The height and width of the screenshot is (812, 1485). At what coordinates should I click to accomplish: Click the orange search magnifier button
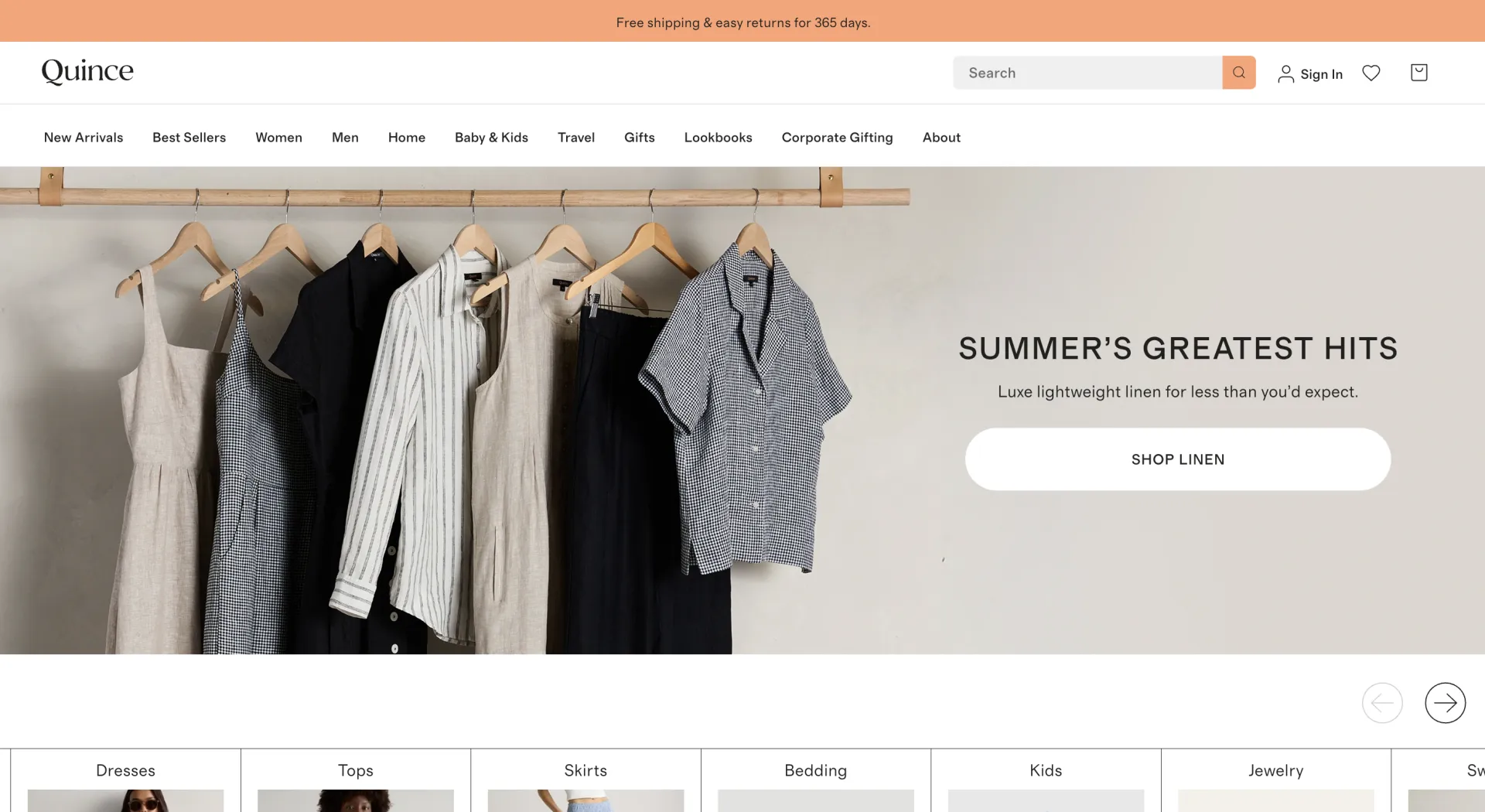1238,73
